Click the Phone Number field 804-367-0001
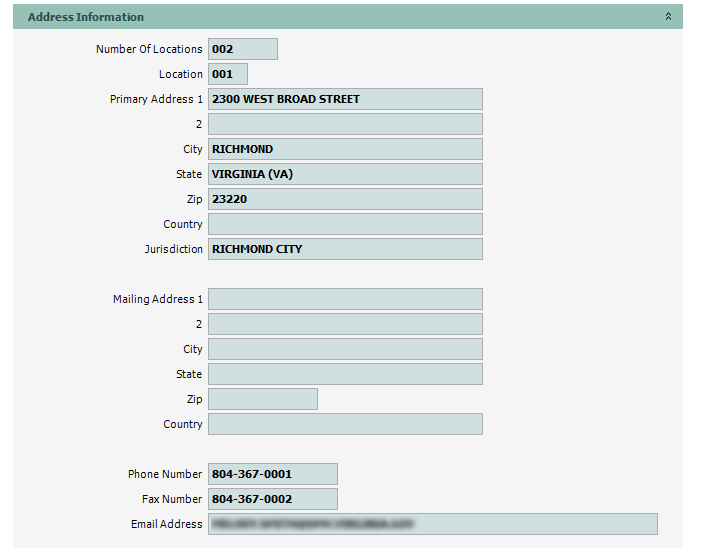This screenshot has height=559, width=702. (x=272, y=474)
